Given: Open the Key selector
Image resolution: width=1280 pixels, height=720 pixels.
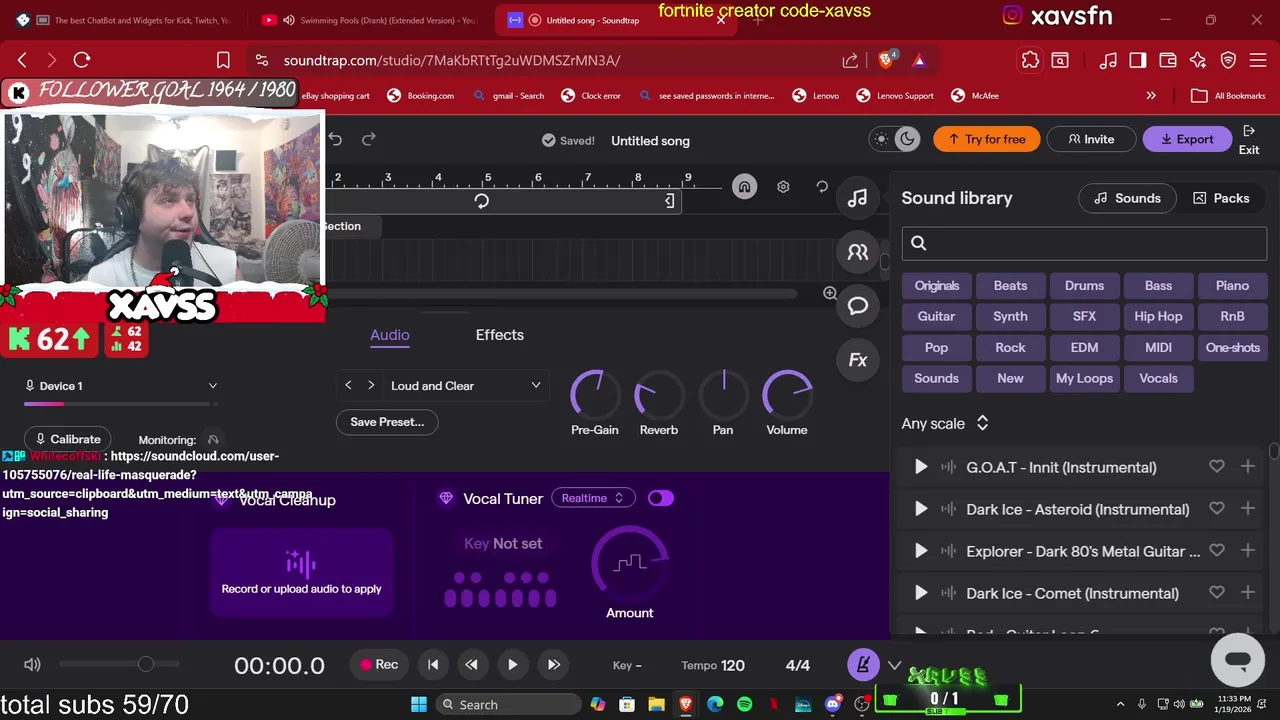Looking at the screenshot, I should (627, 666).
